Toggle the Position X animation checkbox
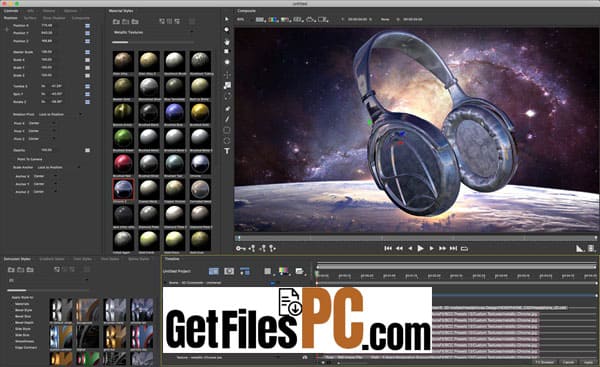The height and width of the screenshot is (367, 600). [x=87, y=26]
